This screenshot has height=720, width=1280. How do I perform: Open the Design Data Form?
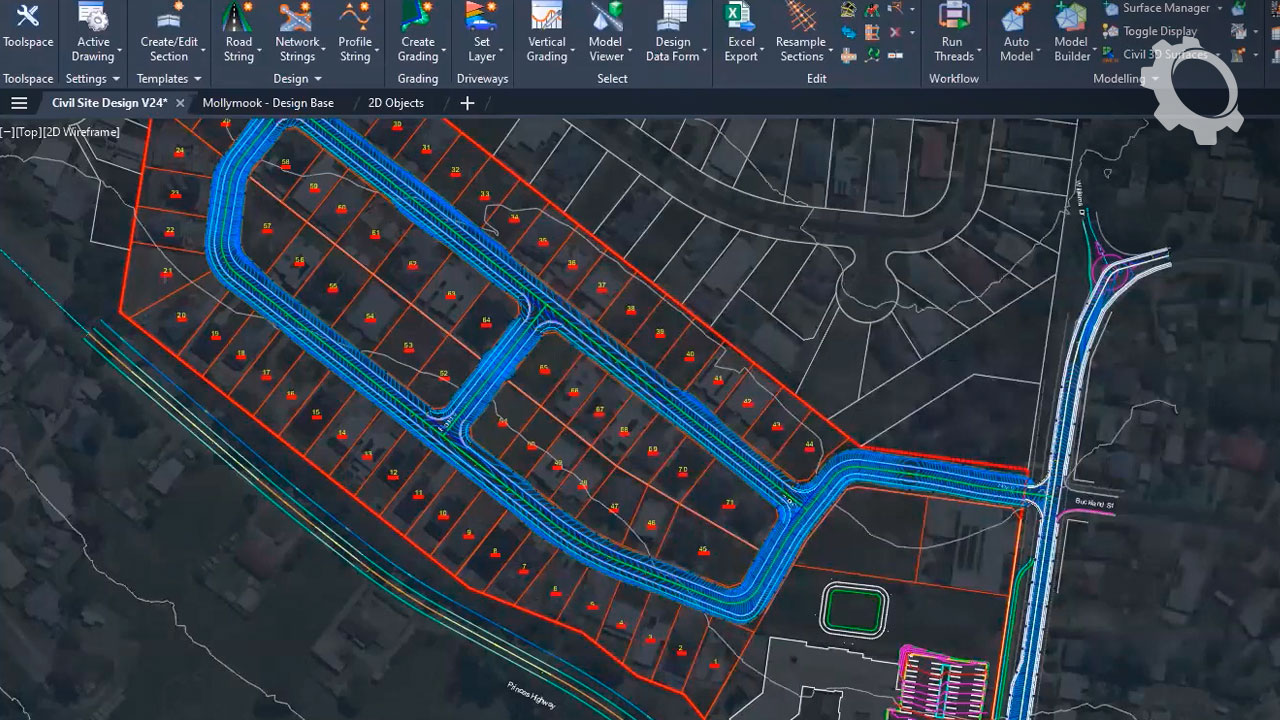673,32
